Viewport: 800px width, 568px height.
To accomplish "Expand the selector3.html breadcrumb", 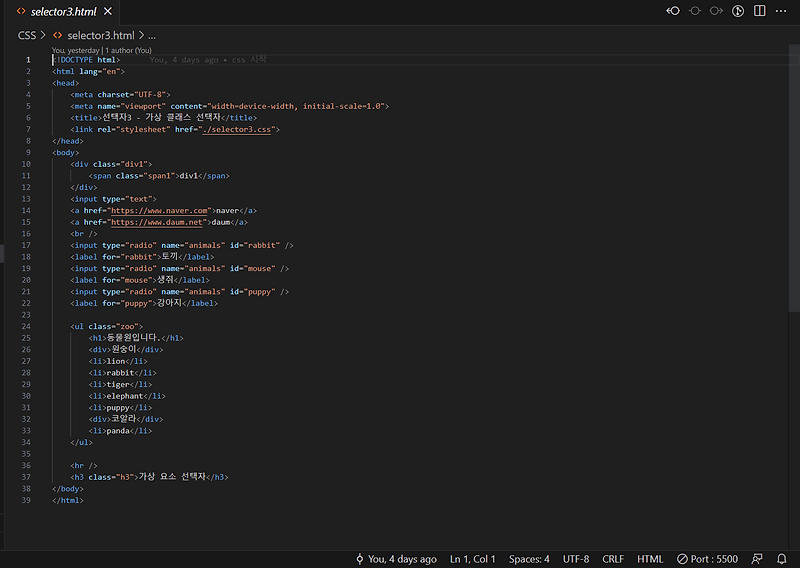I will [x=100, y=35].
